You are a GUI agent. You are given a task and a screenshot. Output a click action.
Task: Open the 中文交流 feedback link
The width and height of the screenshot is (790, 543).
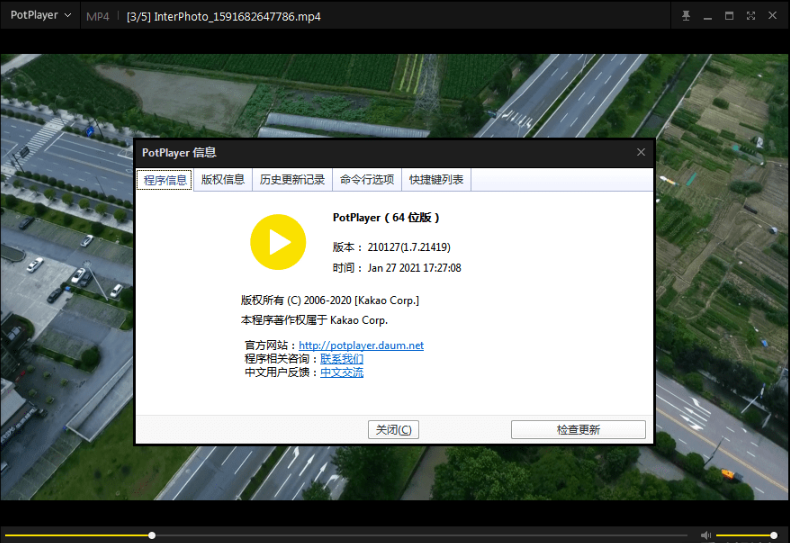coord(341,372)
